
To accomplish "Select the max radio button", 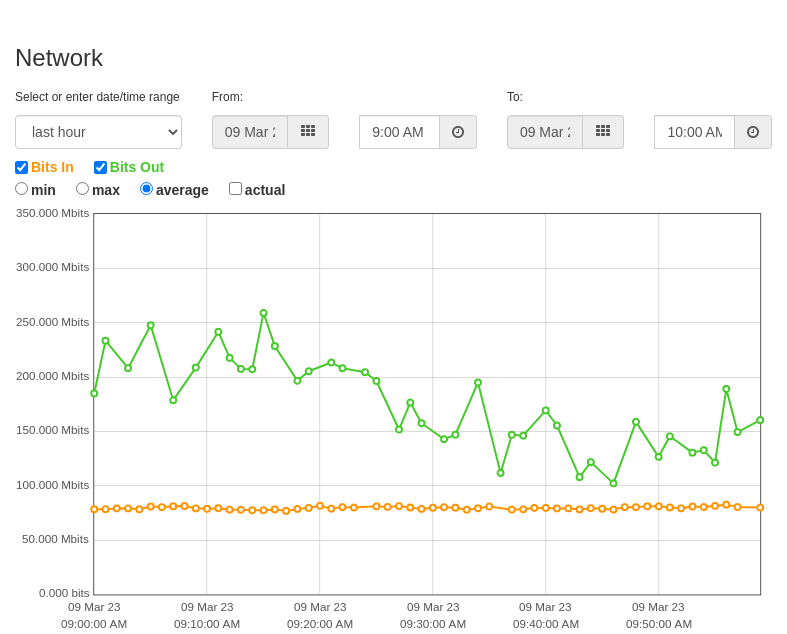I will pos(82,189).
